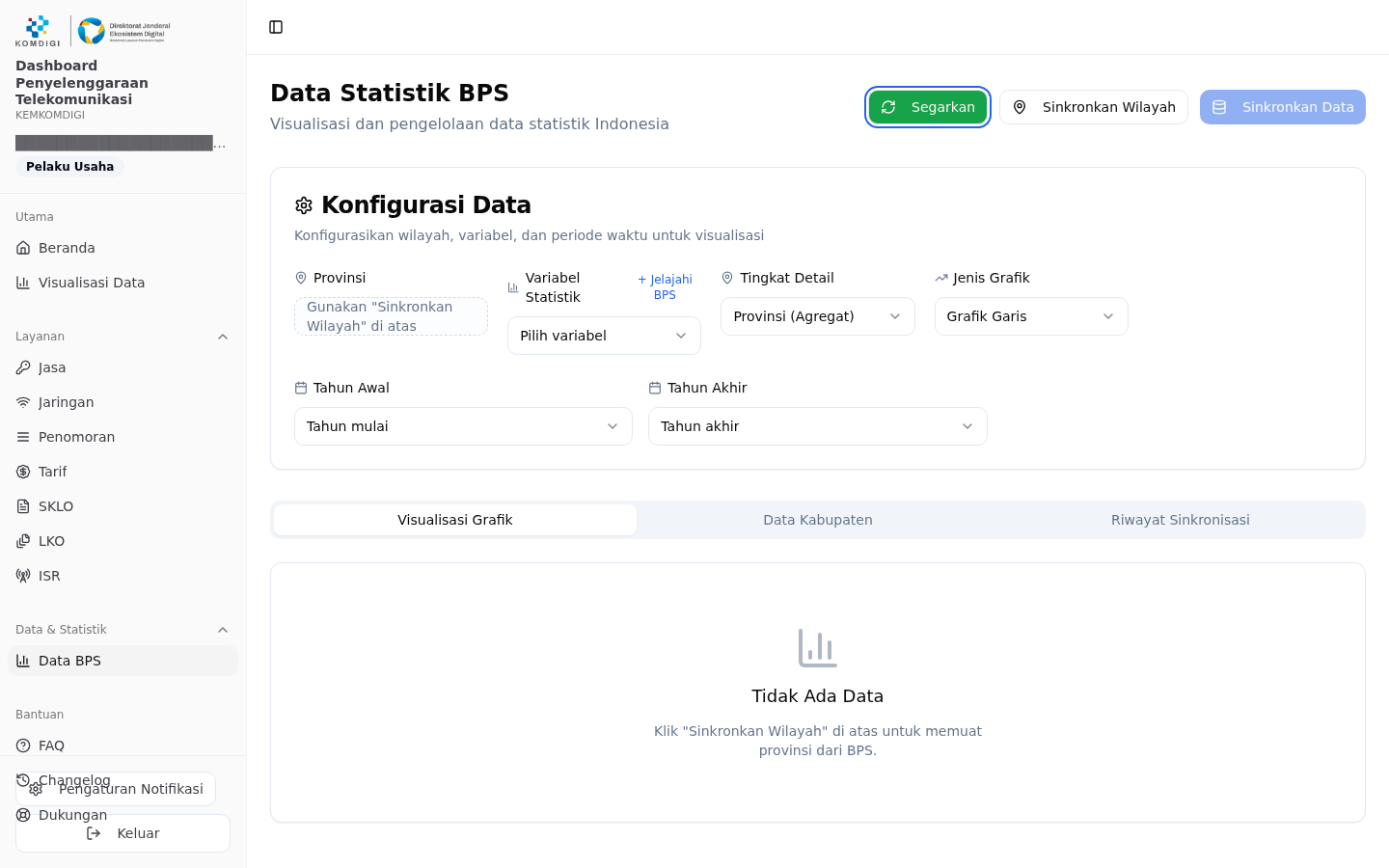Click the Provinsi placeholder field
This screenshot has height=868, width=1389.
[x=391, y=316]
